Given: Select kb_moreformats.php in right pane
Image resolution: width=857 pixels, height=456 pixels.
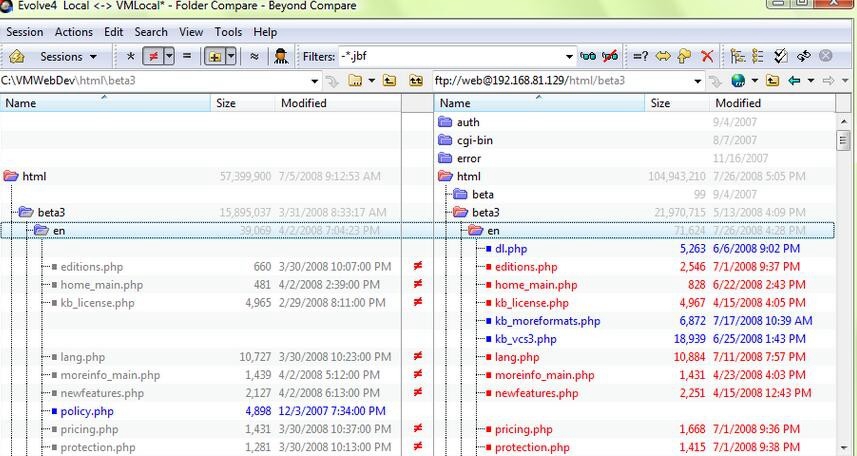Looking at the screenshot, I should tap(547, 321).
